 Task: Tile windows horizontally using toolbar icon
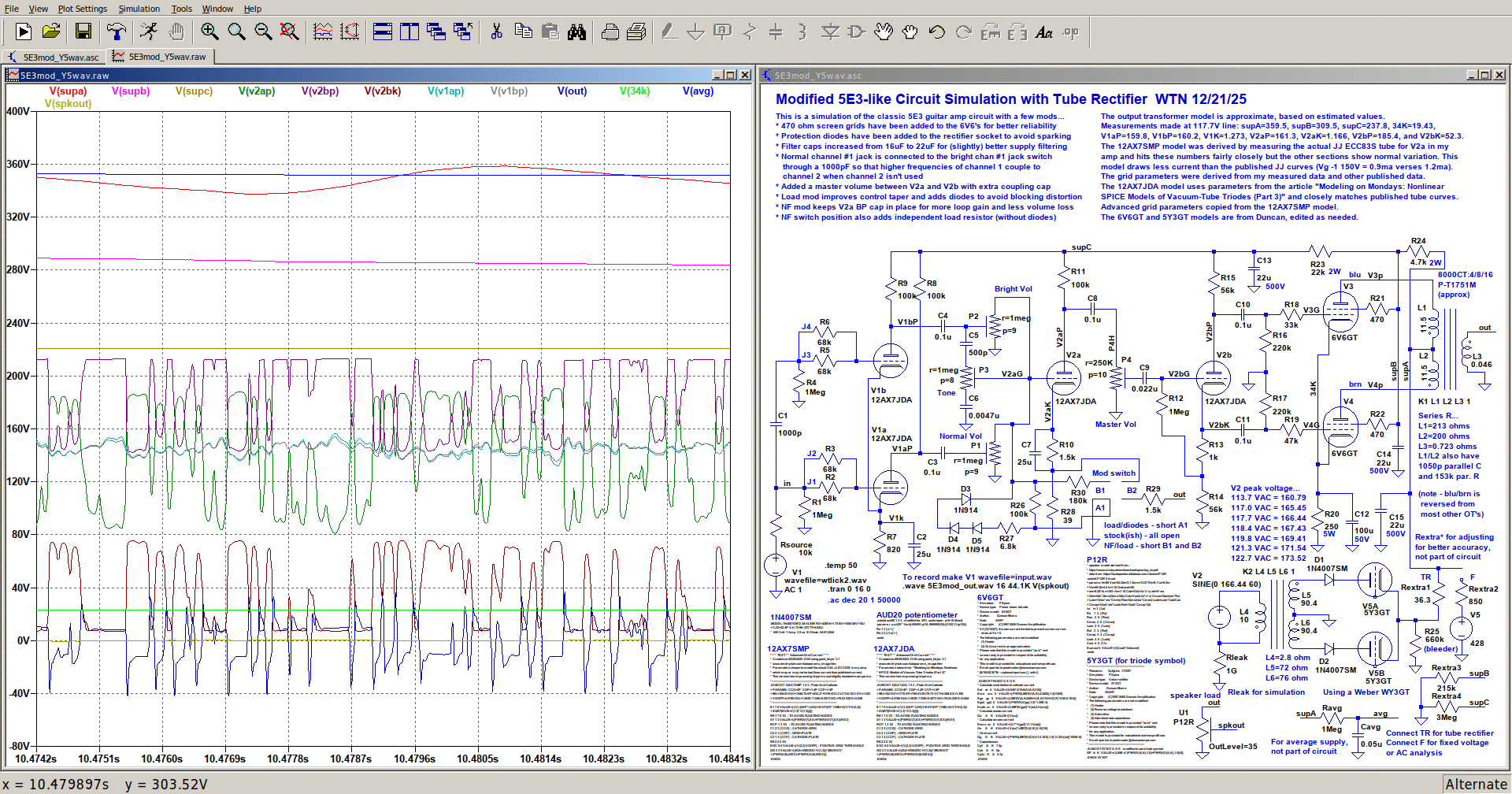[x=383, y=32]
